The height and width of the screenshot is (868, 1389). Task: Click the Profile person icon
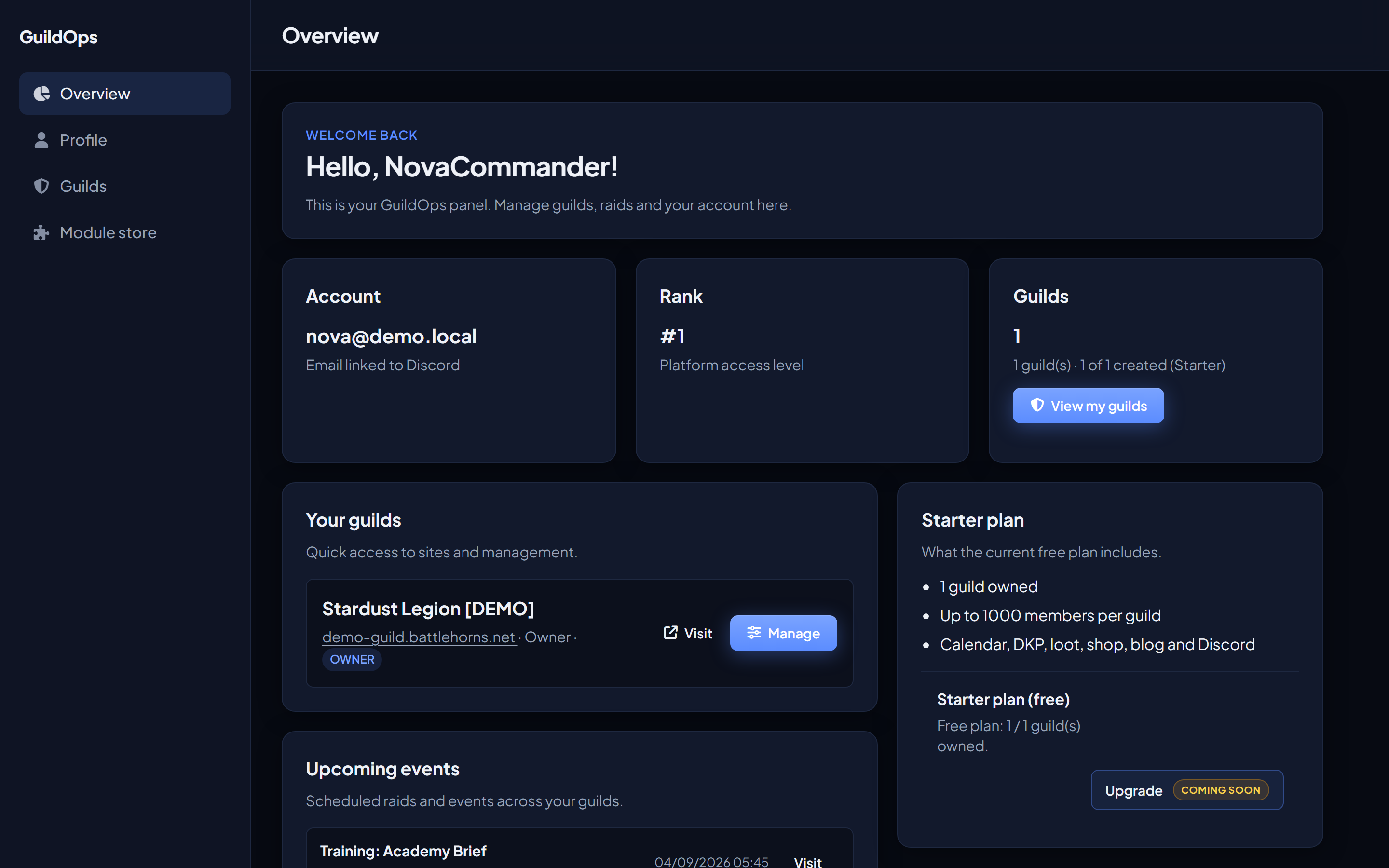(41, 140)
